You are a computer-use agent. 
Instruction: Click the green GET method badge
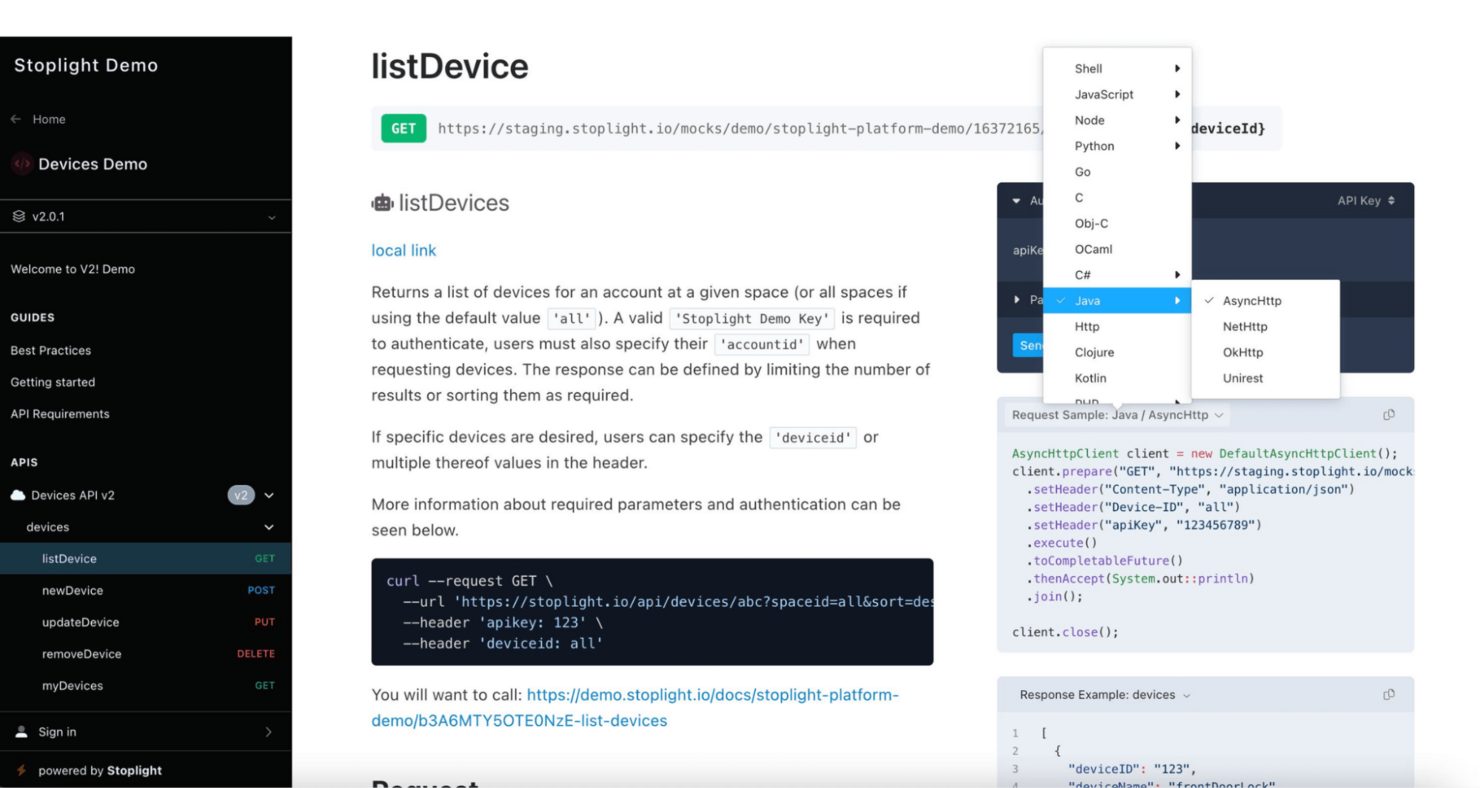[x=404, y=129]
